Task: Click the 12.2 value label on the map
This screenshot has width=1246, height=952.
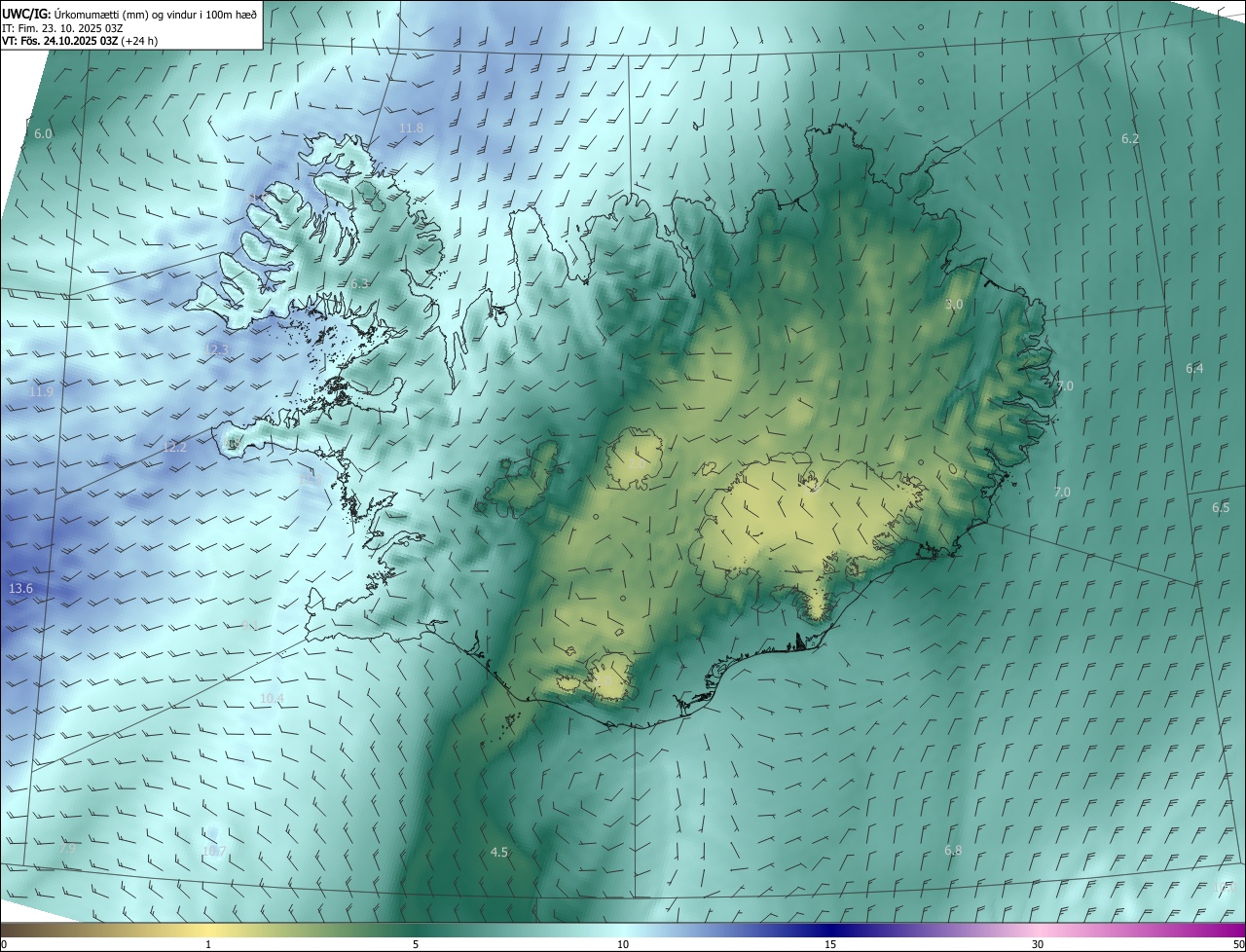Action: pos(174,448)
